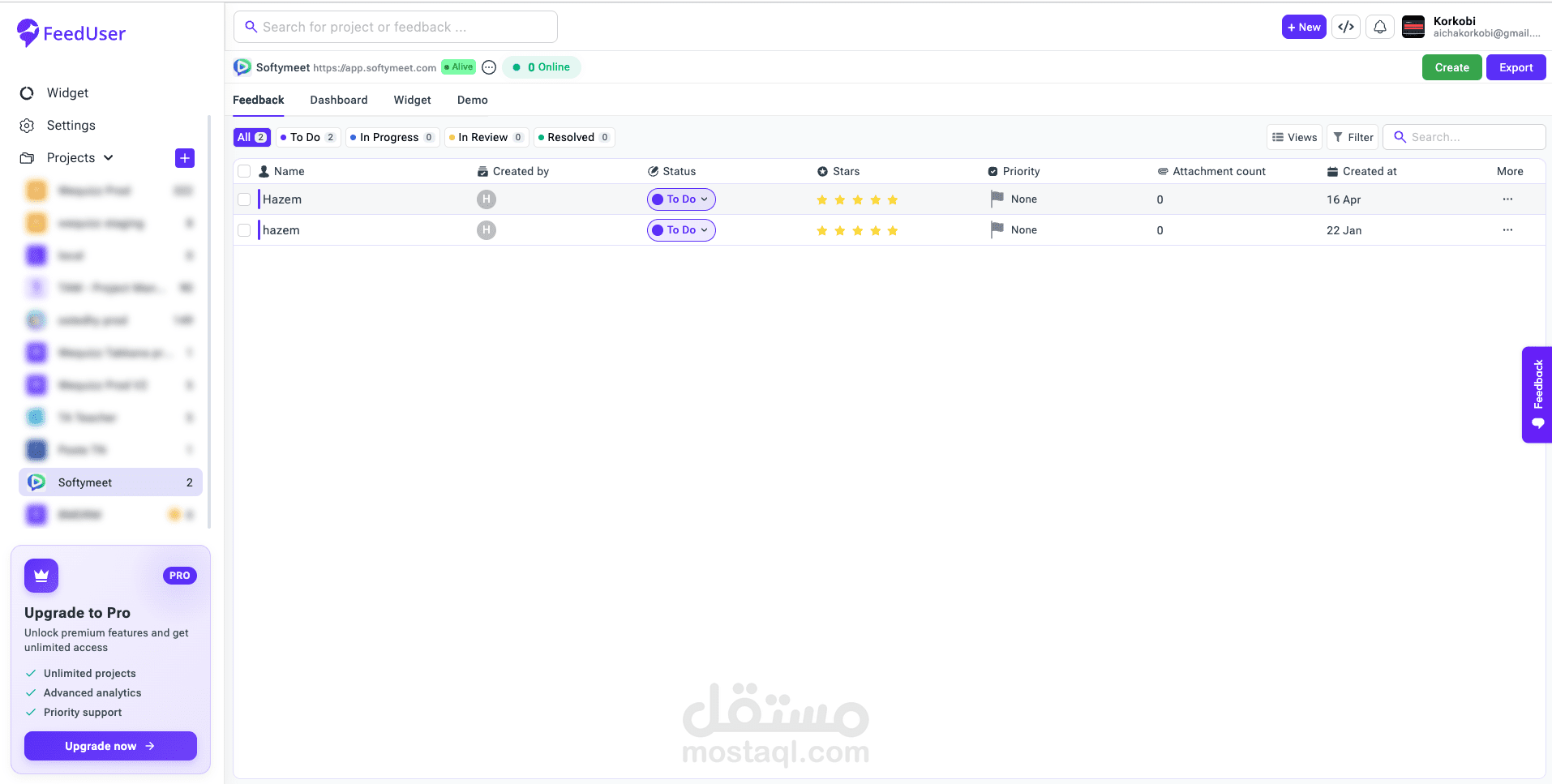Switch to the Widget tab
This screenshot has height=784, width=1552.
coord(413,100)
